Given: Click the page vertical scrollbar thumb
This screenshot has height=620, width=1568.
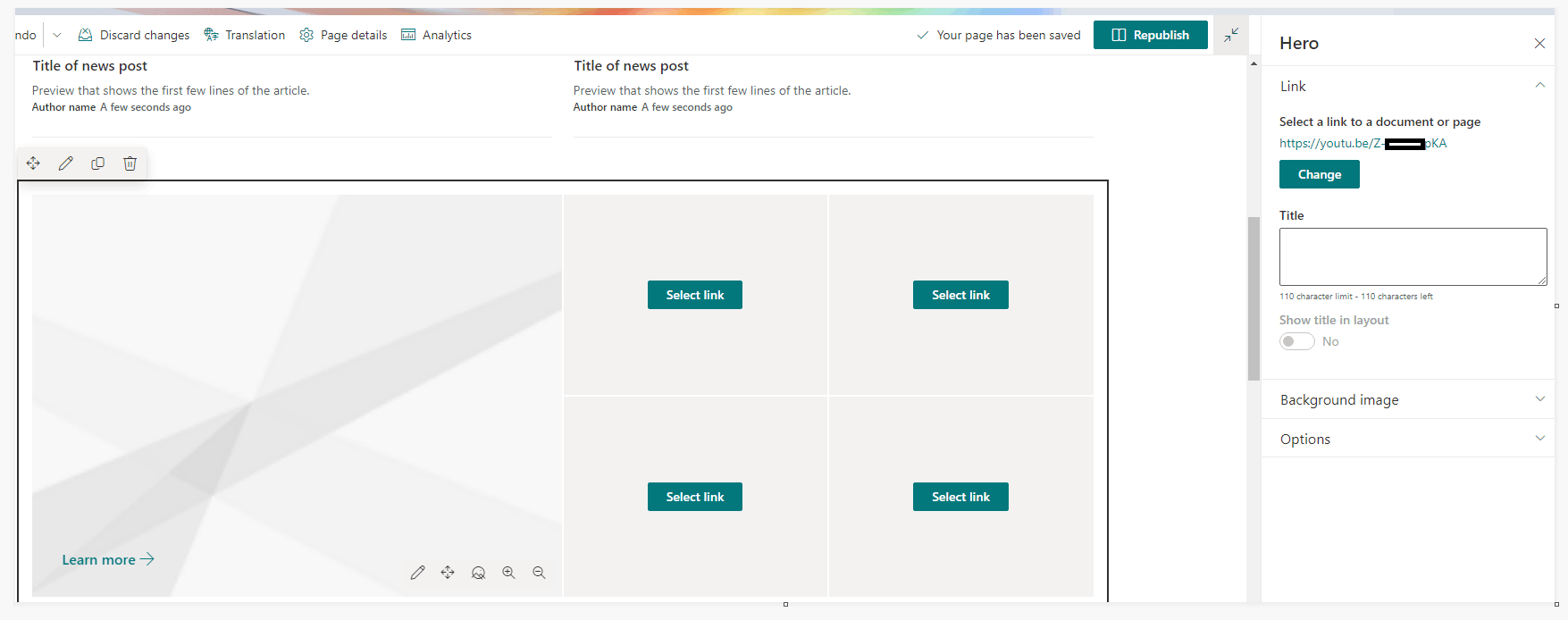Looking at the screenshot, I should coord(1254,298).
